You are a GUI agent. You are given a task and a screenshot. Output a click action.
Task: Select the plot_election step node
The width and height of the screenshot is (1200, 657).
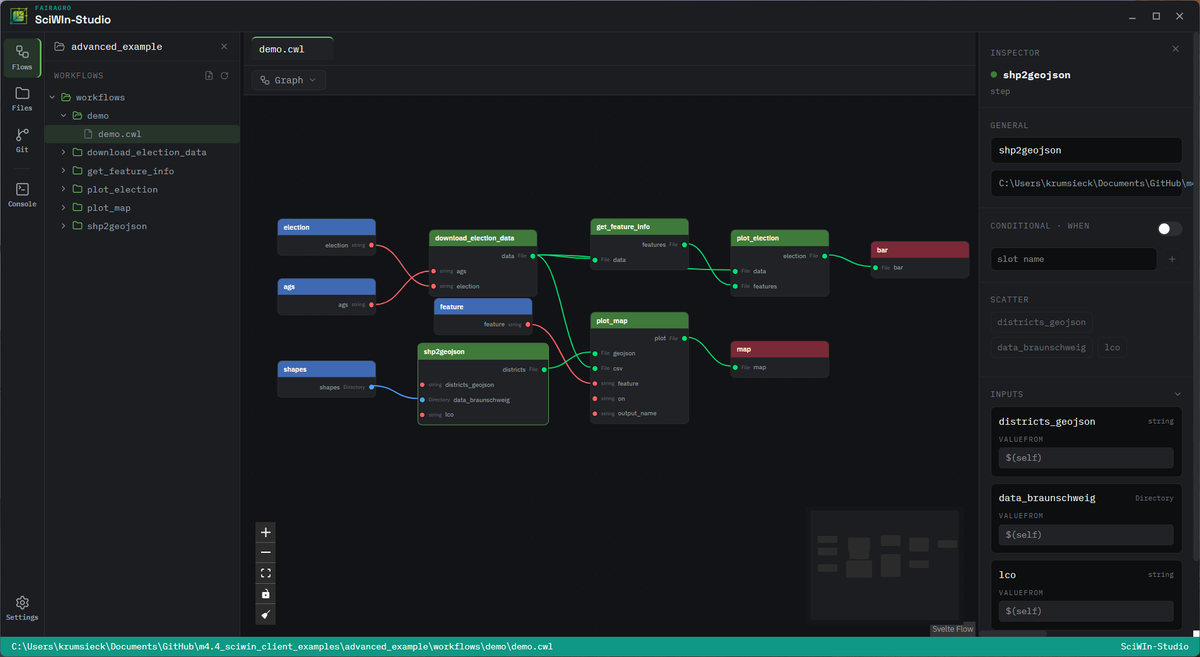[780, 263]
